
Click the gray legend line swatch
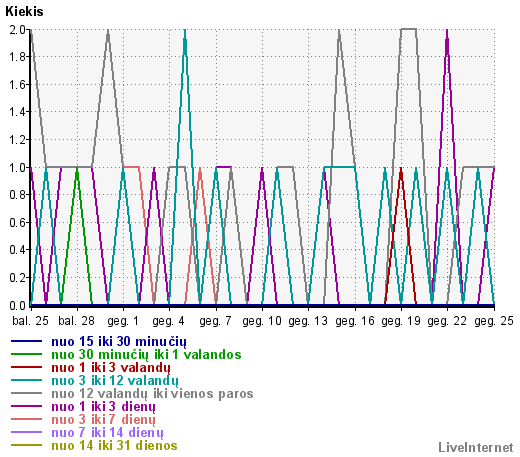26,393
